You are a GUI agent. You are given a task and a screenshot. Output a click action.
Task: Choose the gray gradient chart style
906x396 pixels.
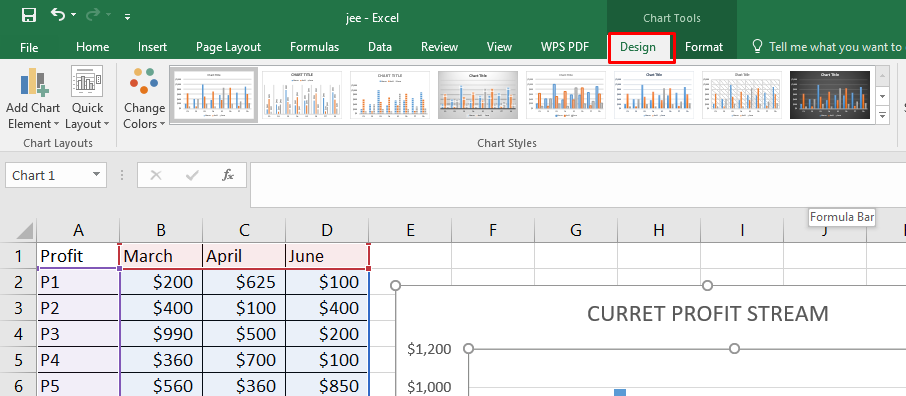[478, 95]
